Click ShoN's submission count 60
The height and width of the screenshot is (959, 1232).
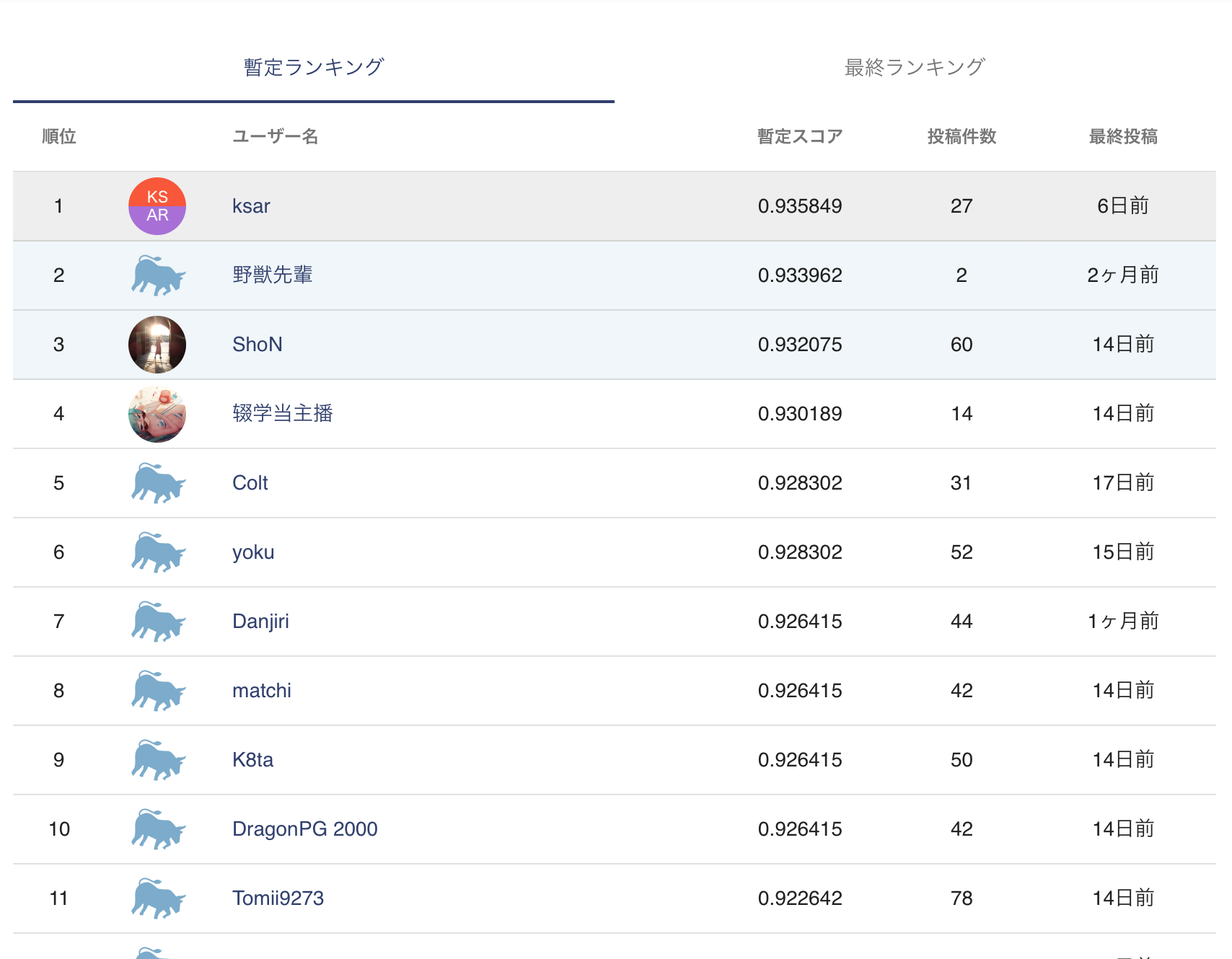pos(962,345)
